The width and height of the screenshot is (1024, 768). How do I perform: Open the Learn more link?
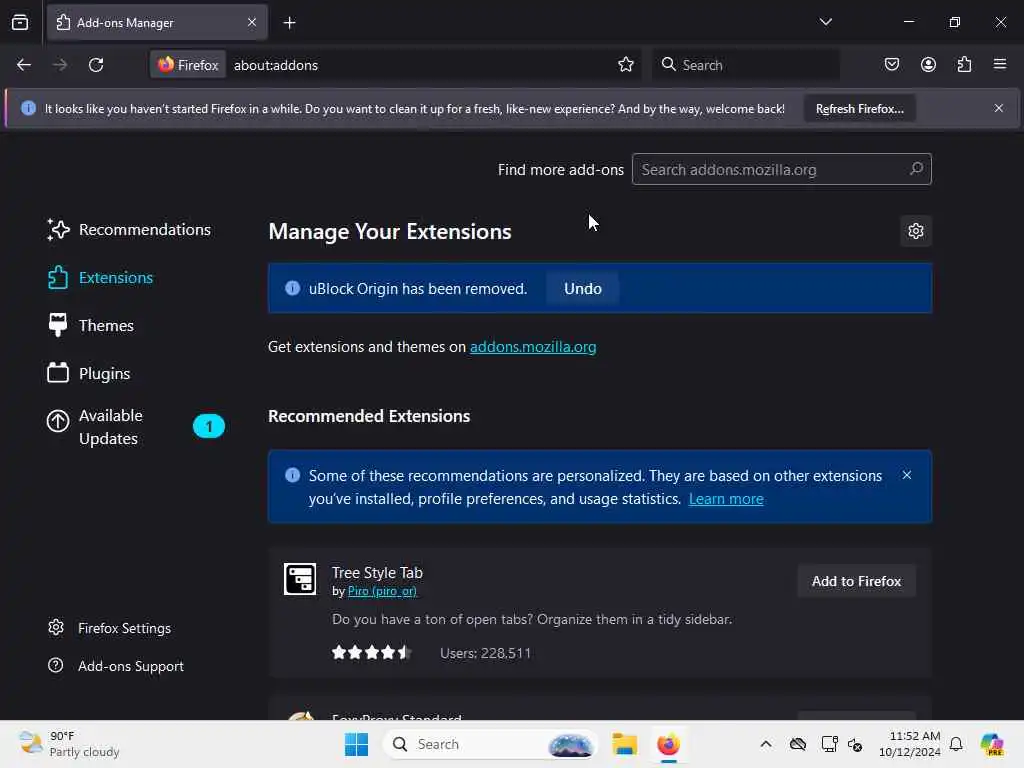[x=726, y=499]
